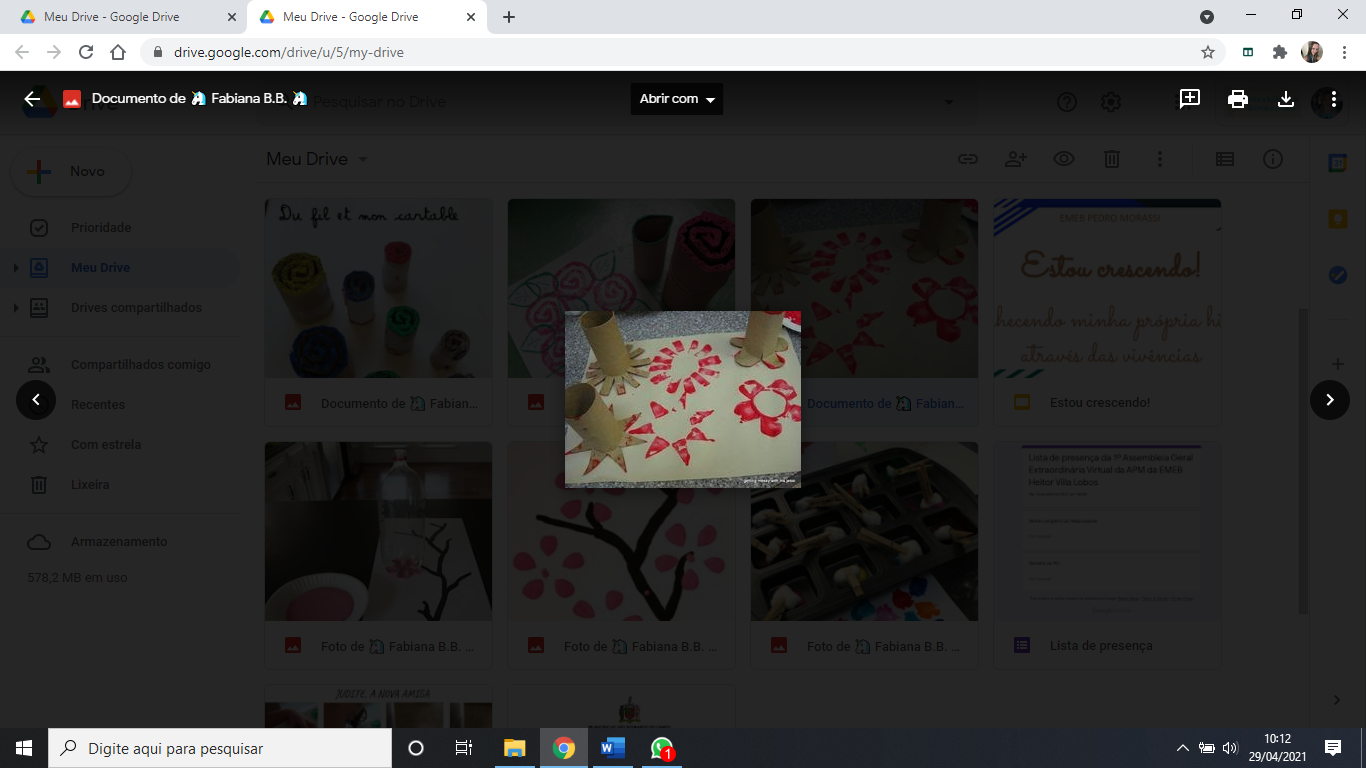Open more actions menu in preview
Image resolution: width=1366 pixels, height=768 pixels.
1334,99
